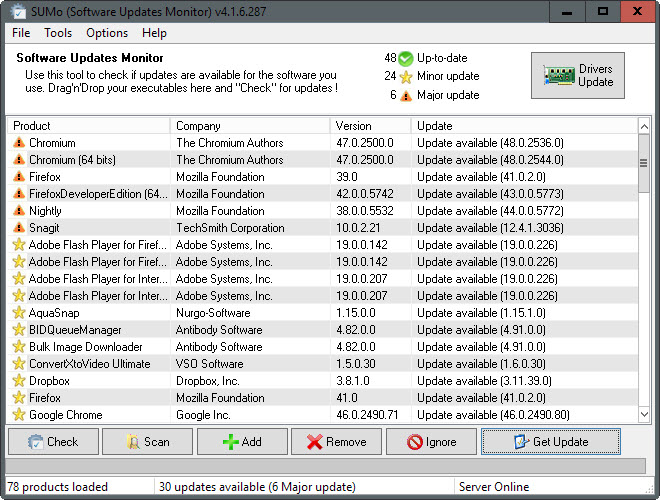The height and width of the screenshot is (500, 660).
Task: Click the scrollbar down arrow of the list
Action: click(644, 415)
